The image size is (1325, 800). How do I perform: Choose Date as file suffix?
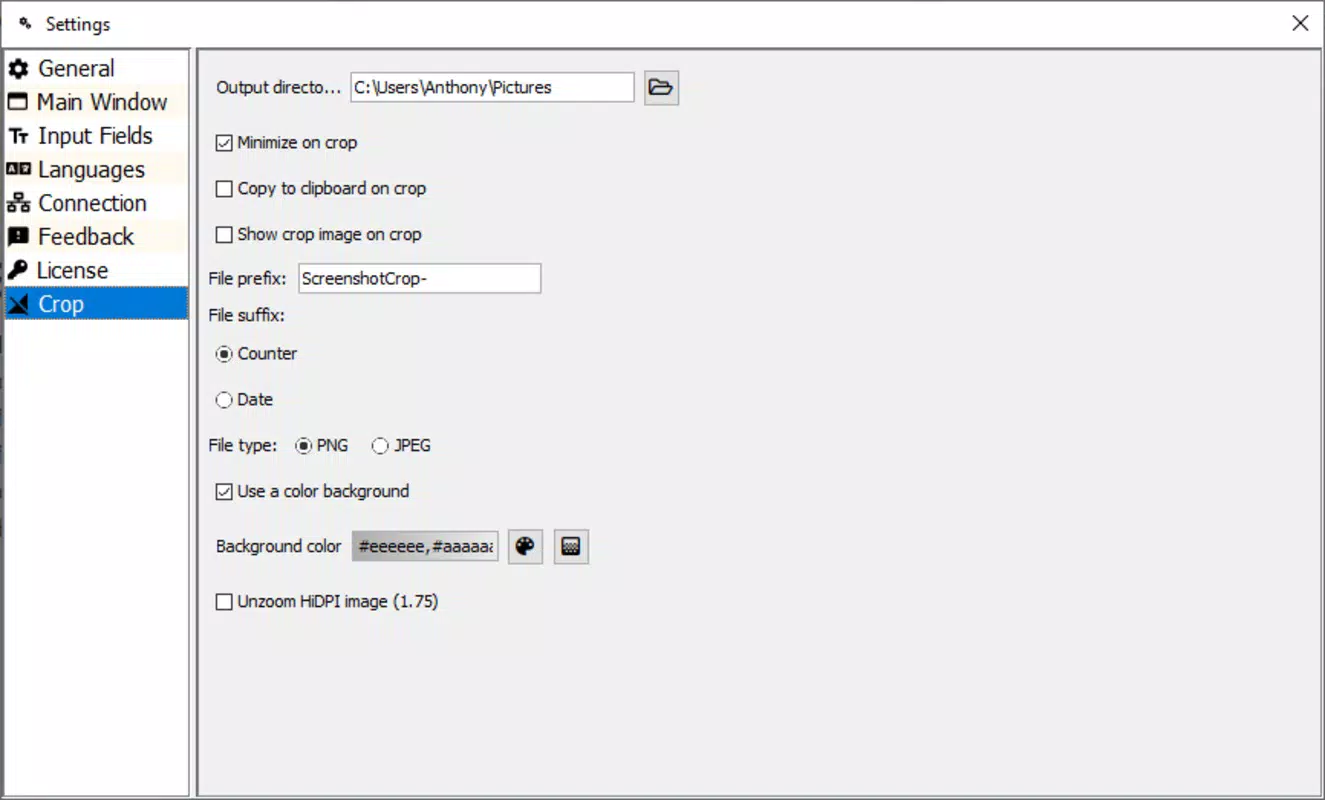click(x=224, y=400)
